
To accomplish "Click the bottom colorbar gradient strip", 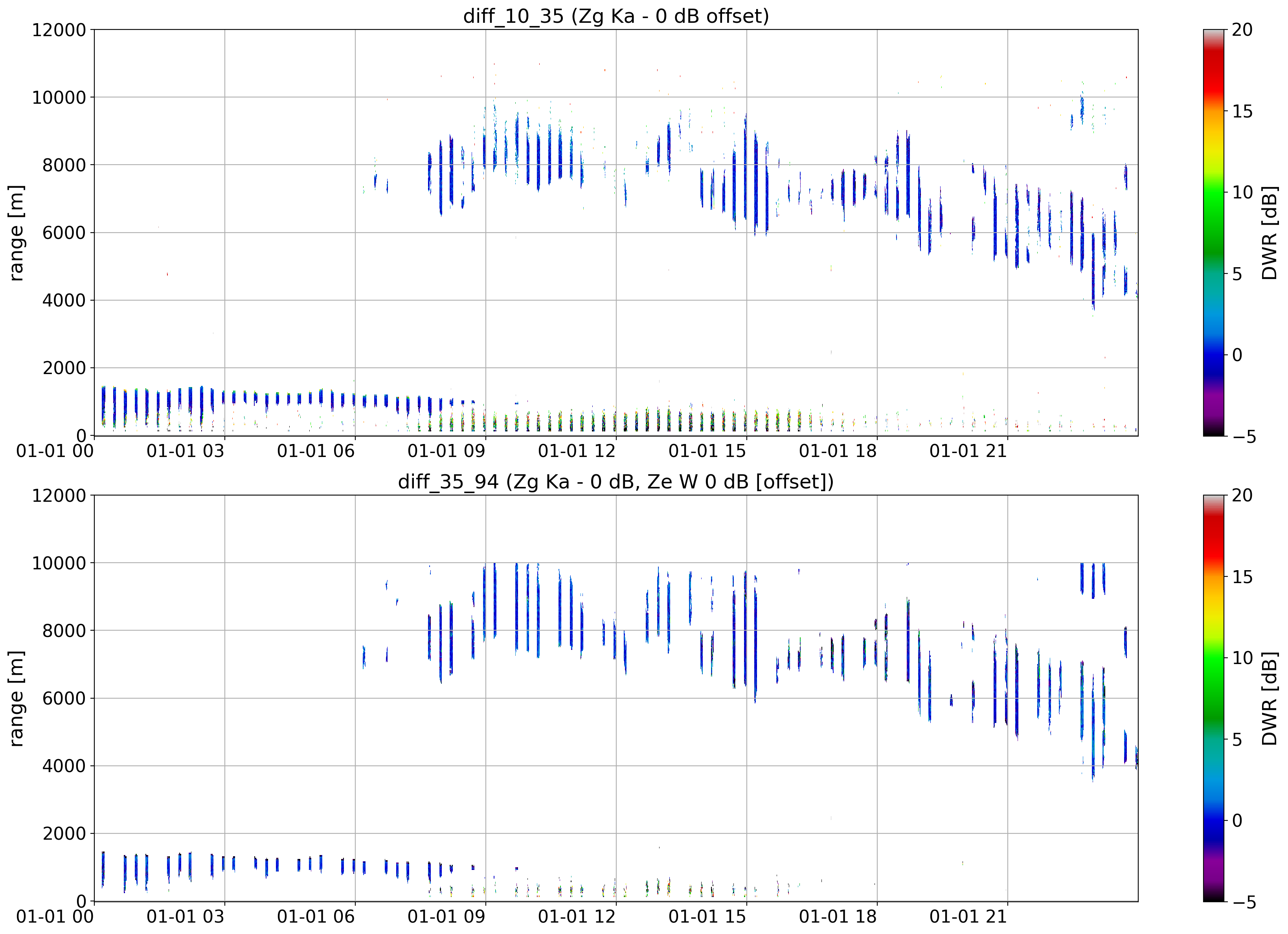I will point(1214,698).
